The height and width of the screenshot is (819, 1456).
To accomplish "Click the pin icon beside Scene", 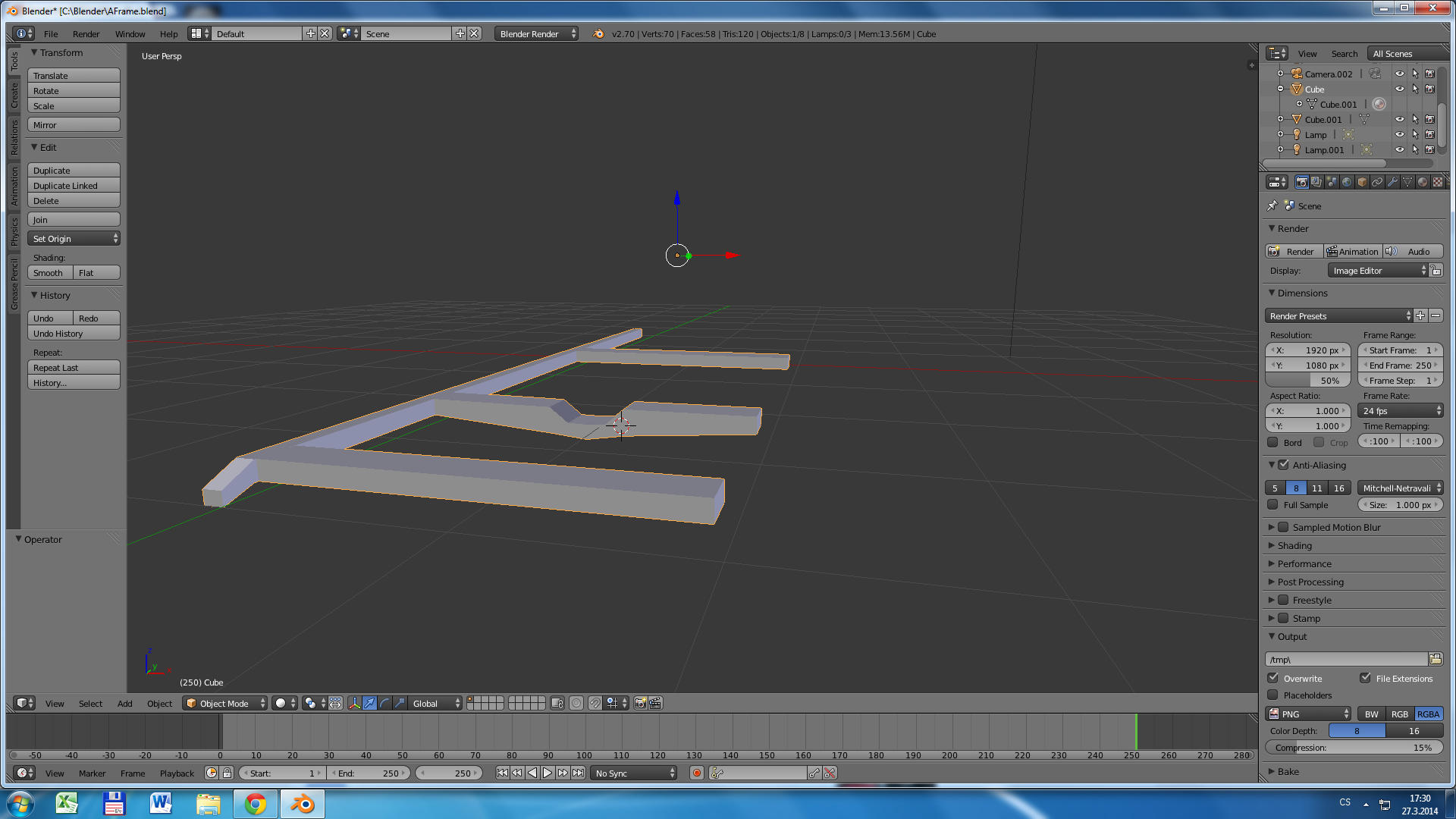I will [x=1272, y=206].
